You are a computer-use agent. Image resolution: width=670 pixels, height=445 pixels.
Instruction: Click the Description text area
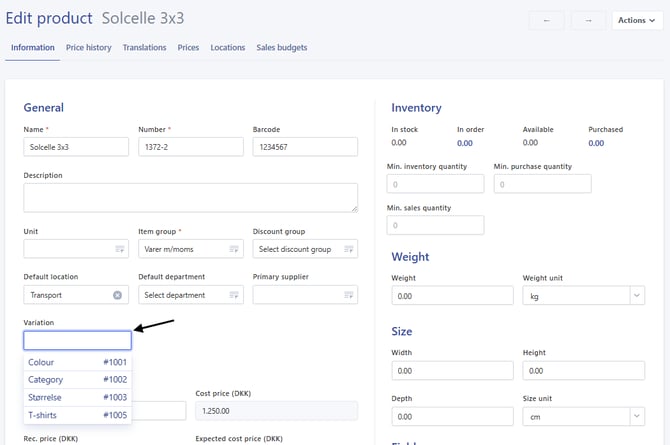click(191, 198)
